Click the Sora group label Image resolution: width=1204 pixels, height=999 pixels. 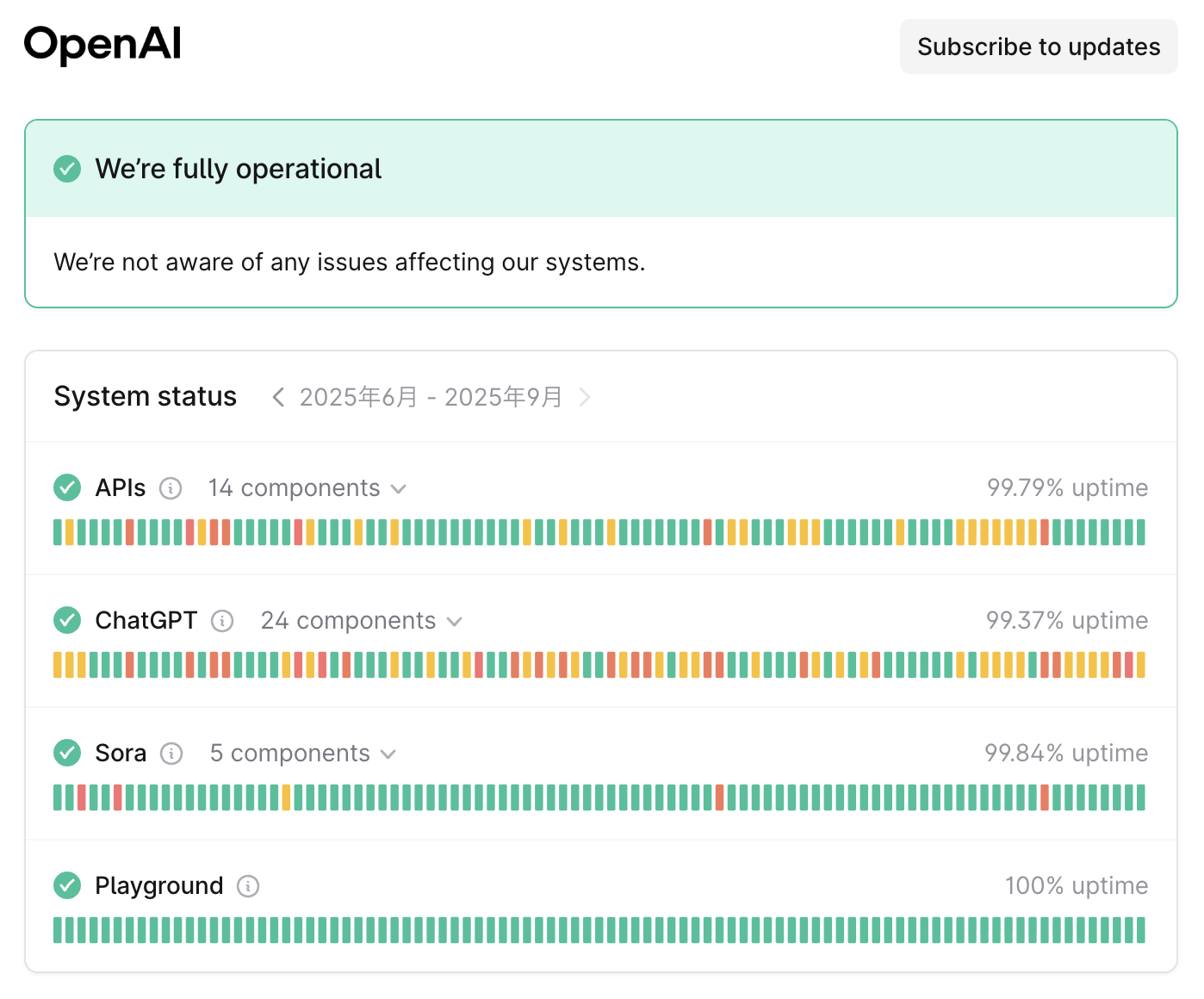tap(121, 753)
